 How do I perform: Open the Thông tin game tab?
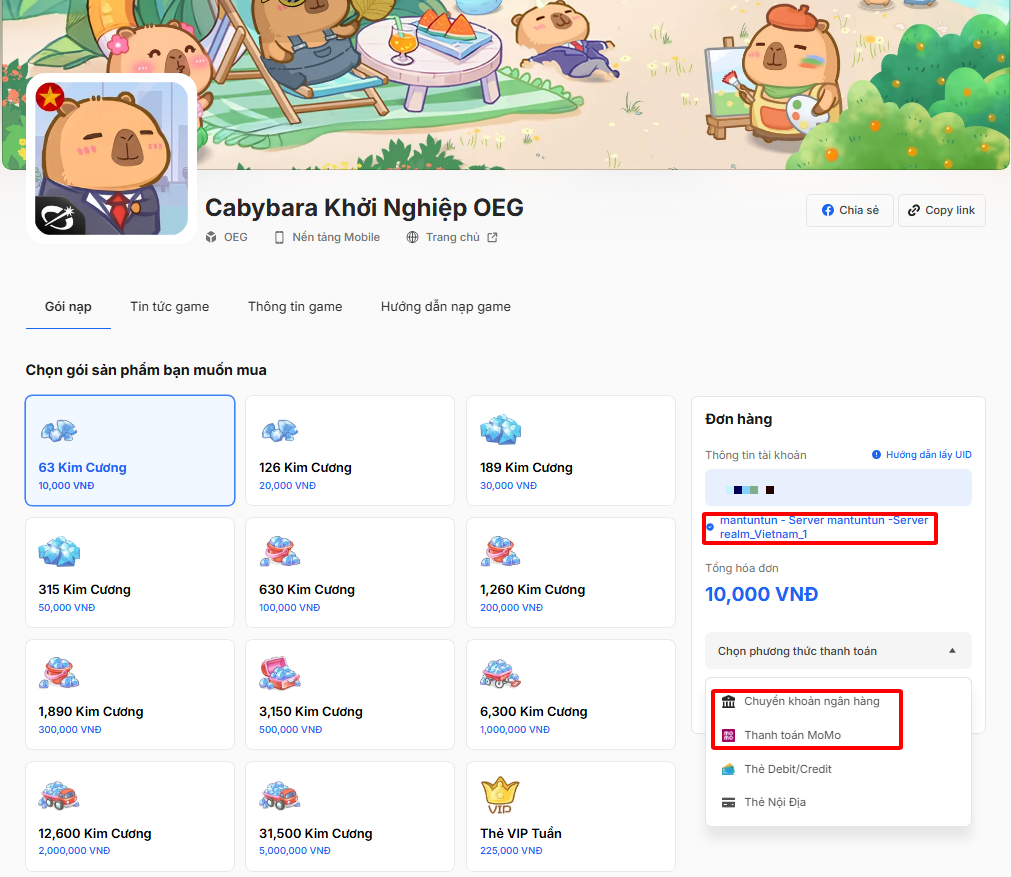point(295,307)
